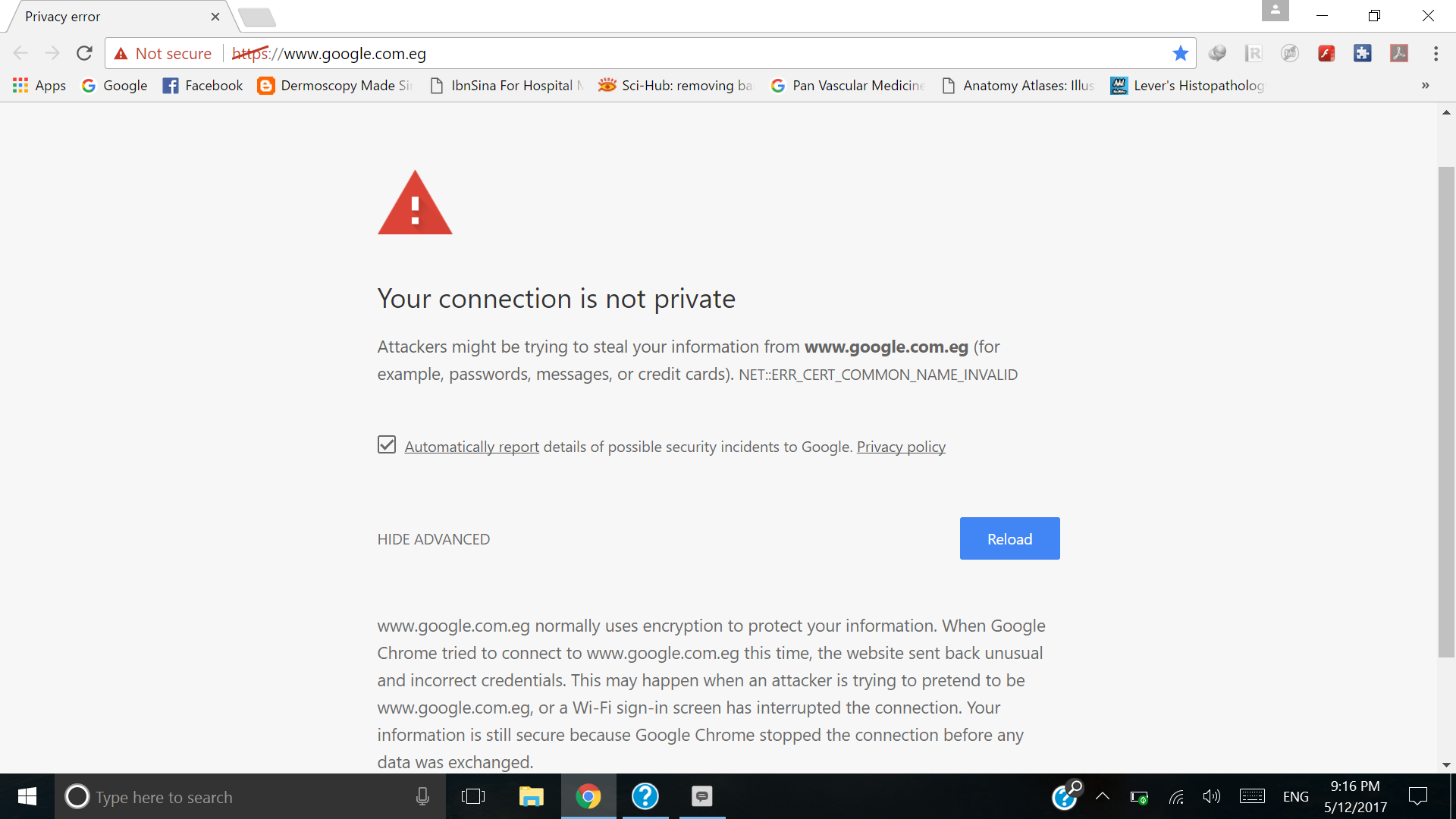Viewport: 1456px width, 819px height.
Task: Open the Chrome menu (three dots)
Action: [x=1436, y=54]
